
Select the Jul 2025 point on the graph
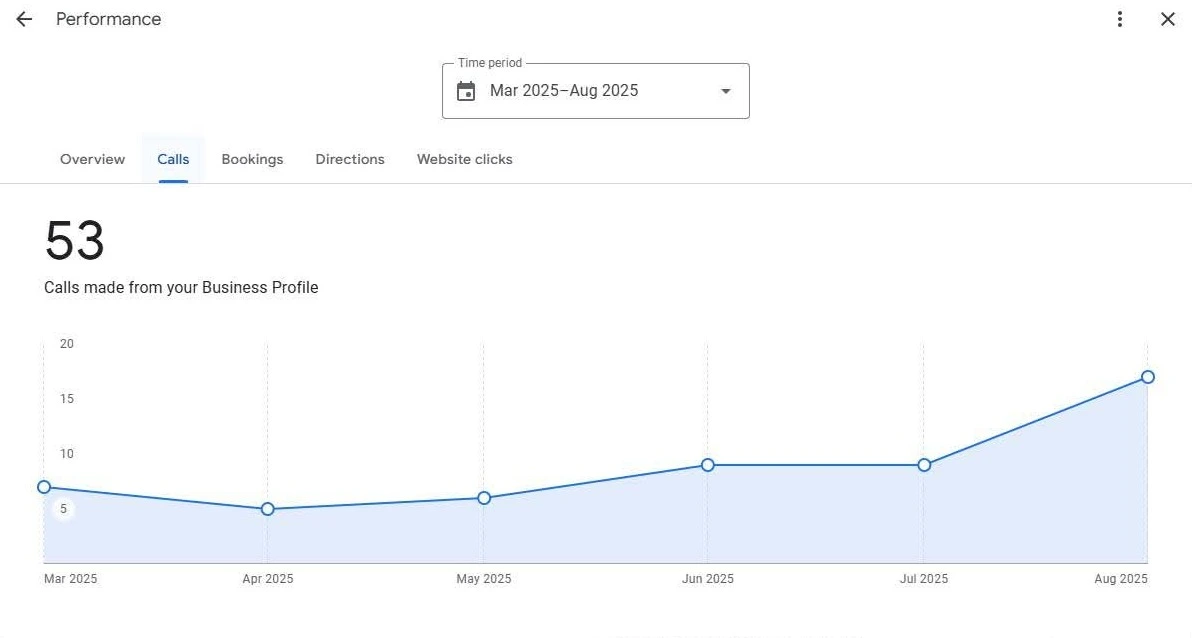[x=924, y=465]
